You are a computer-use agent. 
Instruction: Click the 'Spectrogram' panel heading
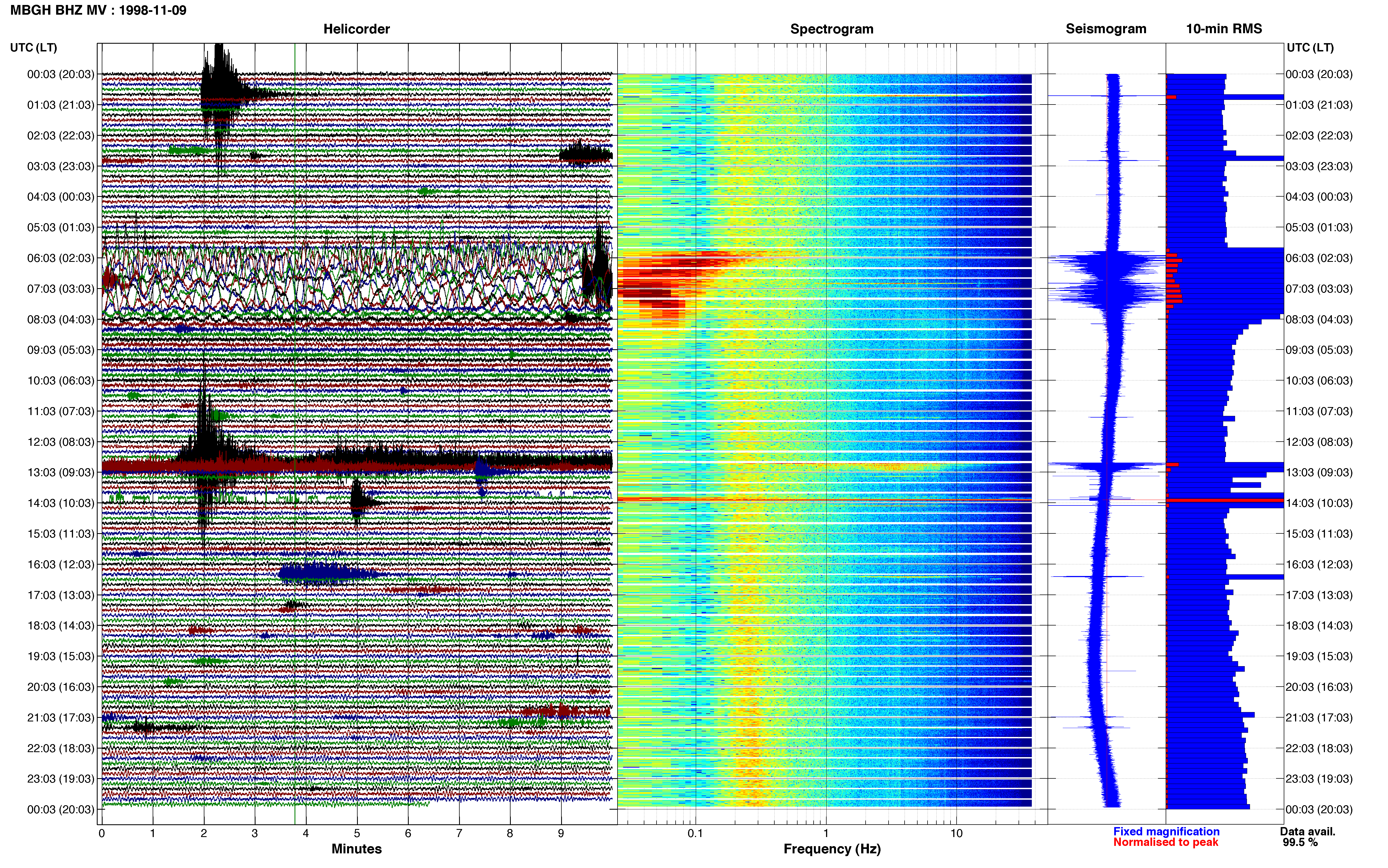click(832, 29)
